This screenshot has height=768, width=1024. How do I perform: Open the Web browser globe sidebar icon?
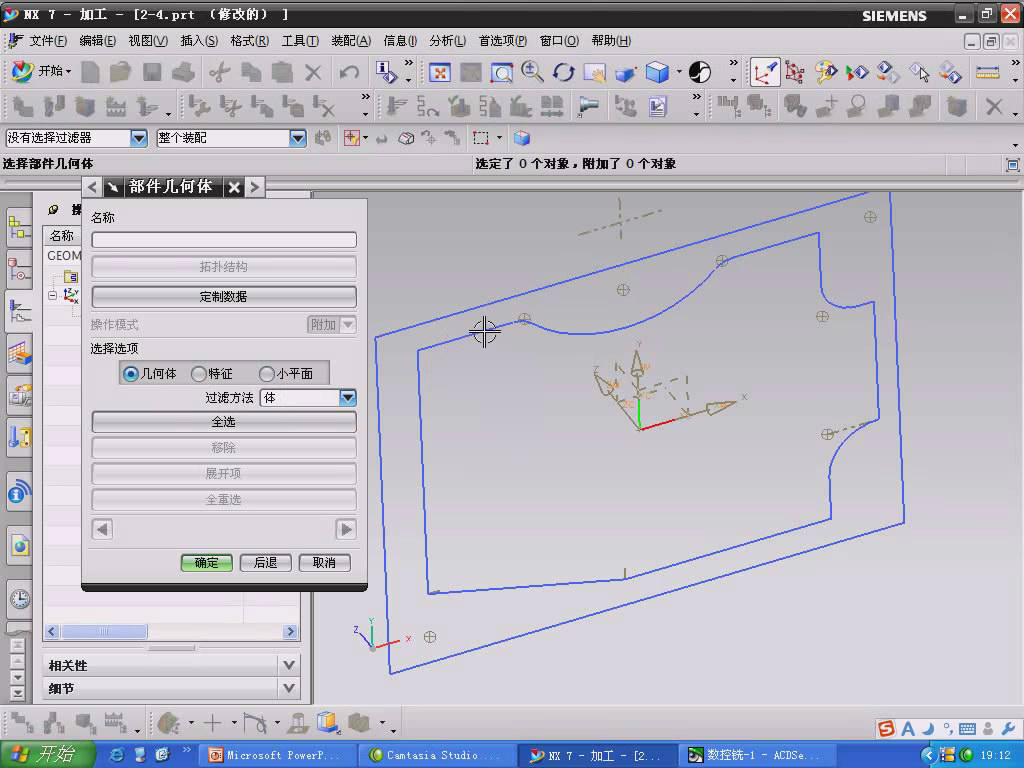tap(20, 546)
